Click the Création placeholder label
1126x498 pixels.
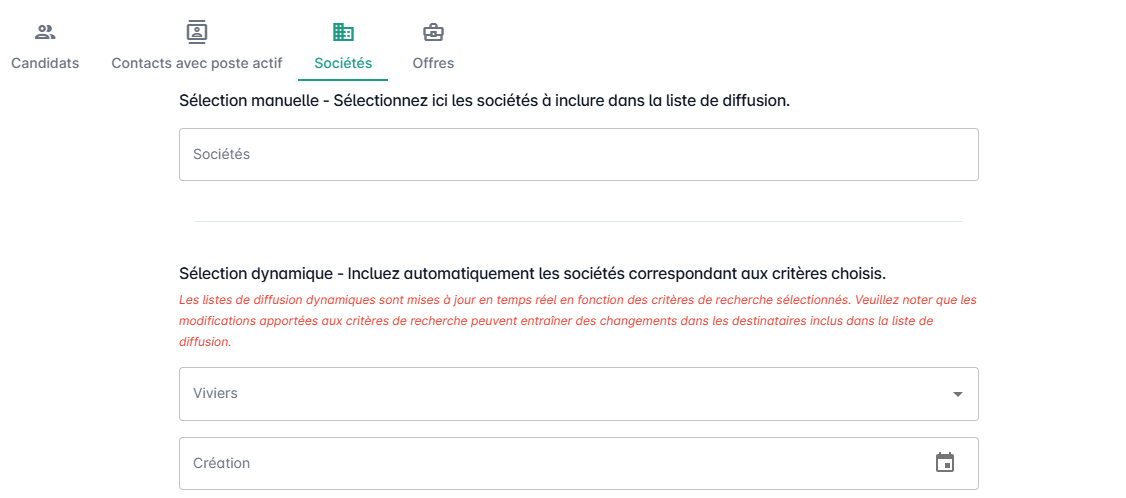point(221,463)
